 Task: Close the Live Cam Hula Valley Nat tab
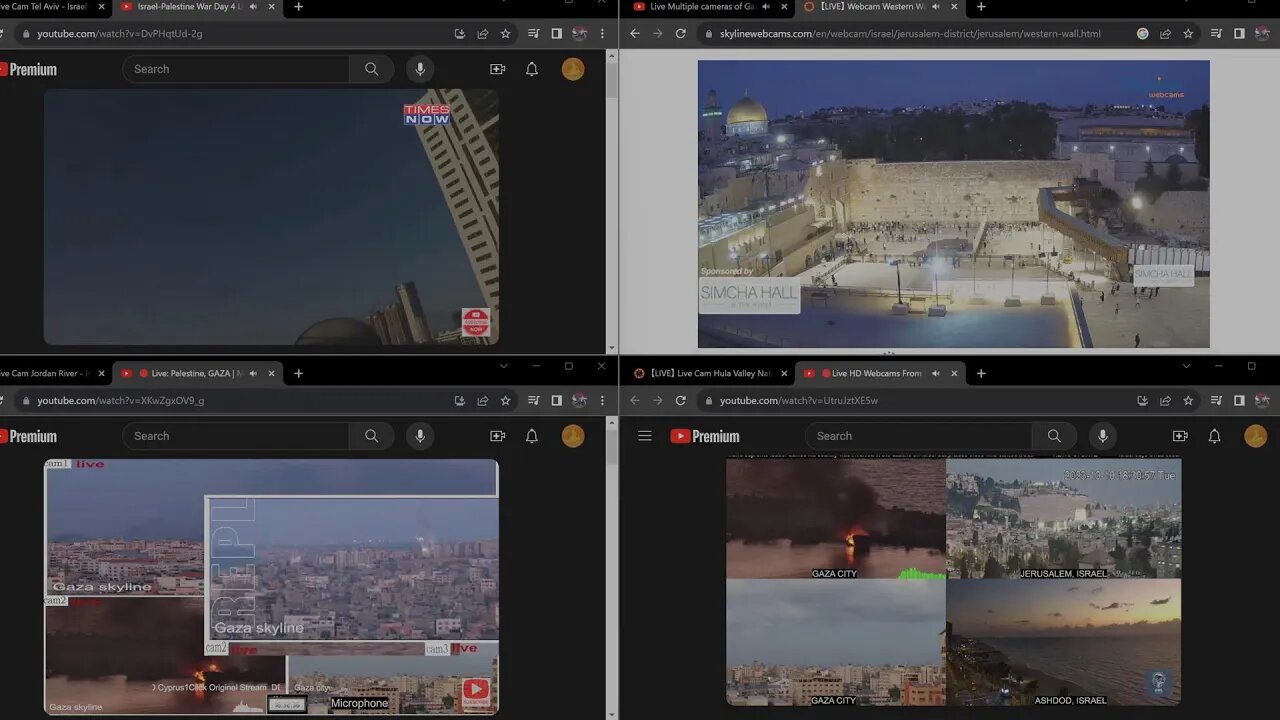pyautogui.click(x=784, y=373)
